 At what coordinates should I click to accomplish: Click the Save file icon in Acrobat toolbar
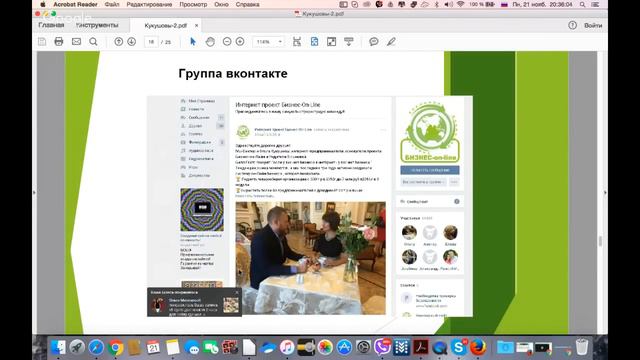42,42
